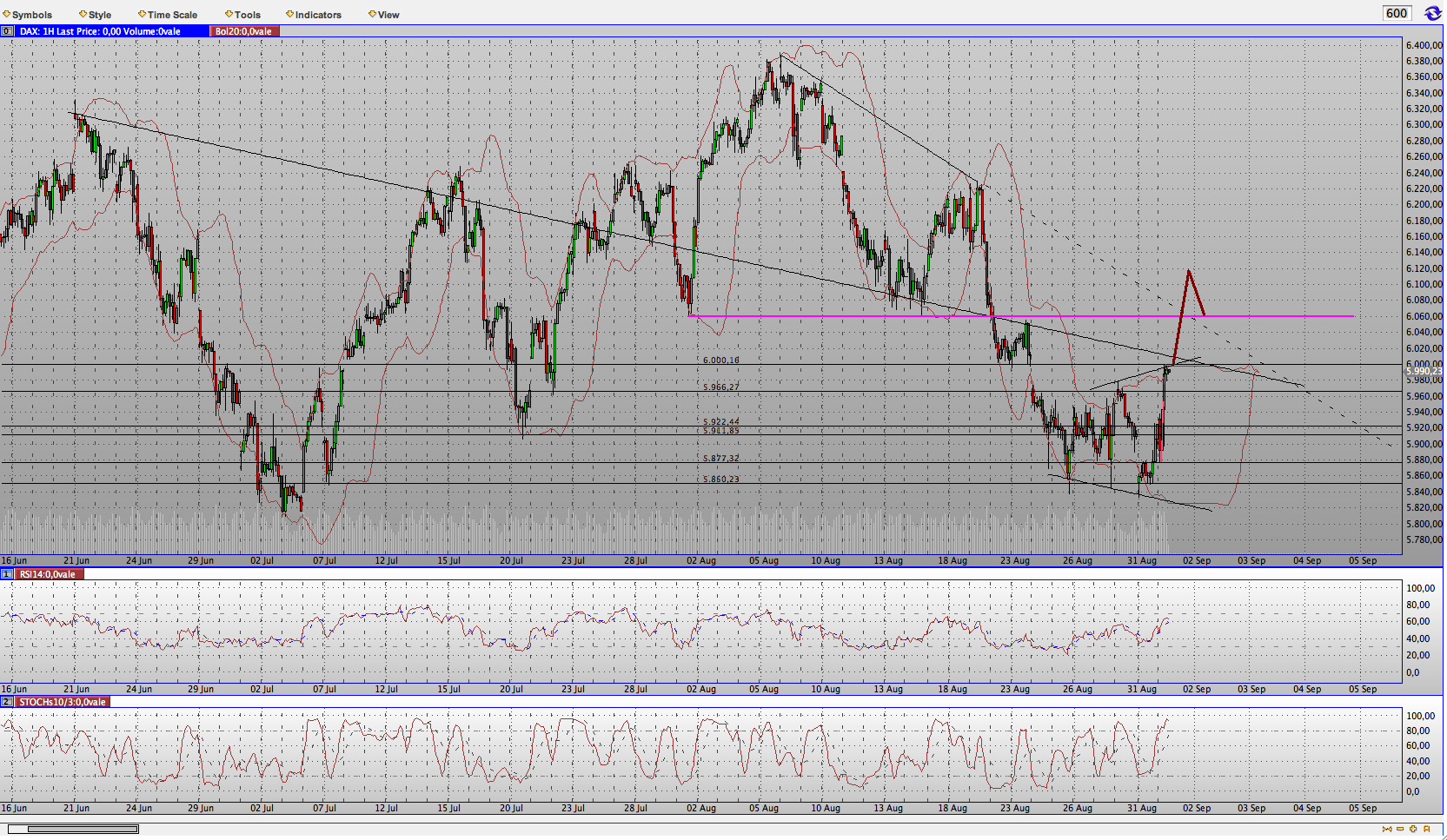Click the red projected arrow peak
Screen dimensions: 1447x840
click(1188, 273)
